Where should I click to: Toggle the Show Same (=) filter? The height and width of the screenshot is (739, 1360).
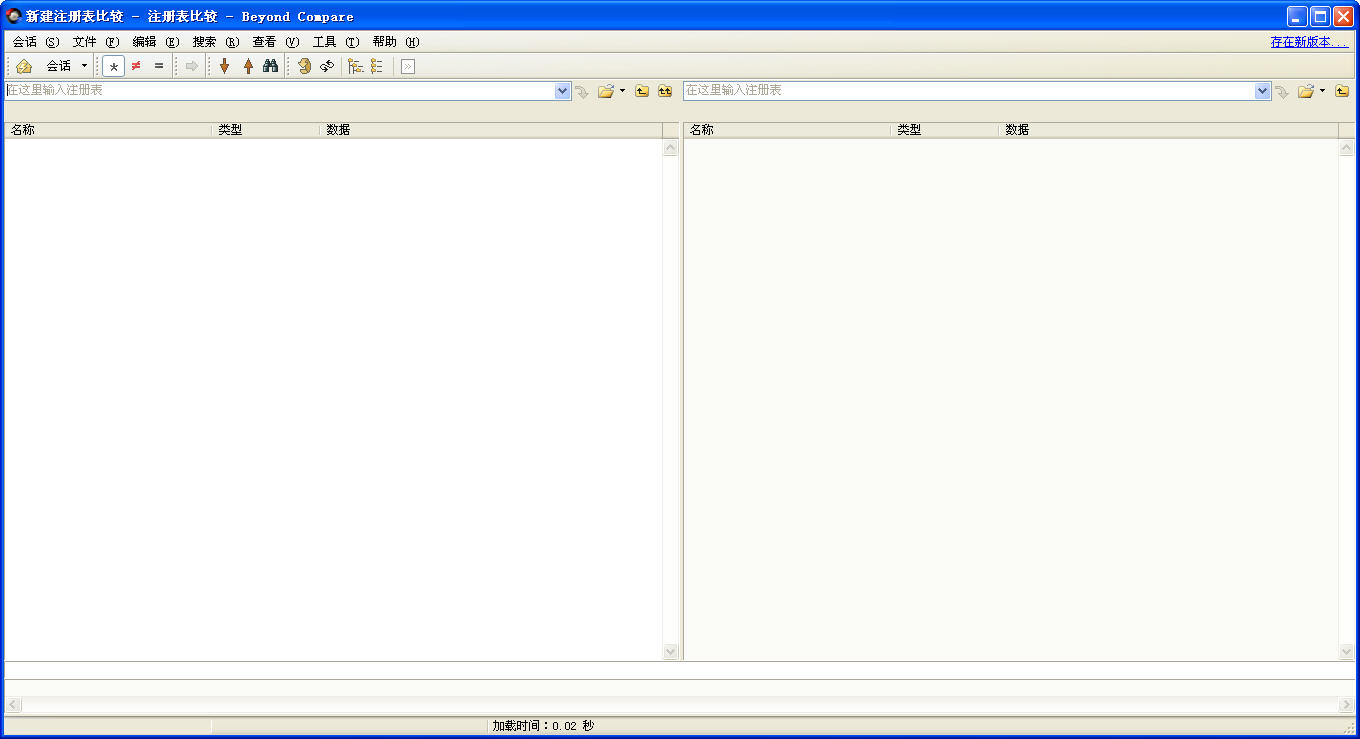158,66
